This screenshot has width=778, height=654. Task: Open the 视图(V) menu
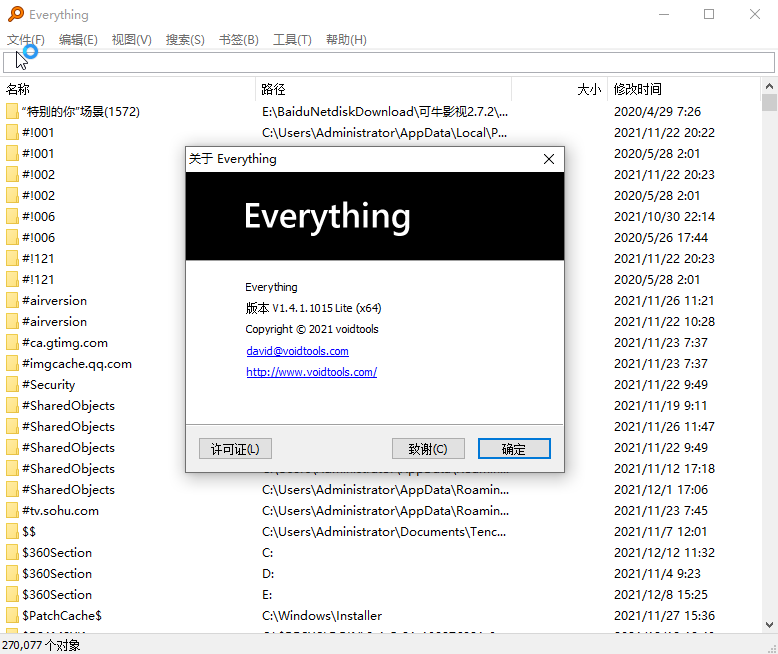click(131, 40)
